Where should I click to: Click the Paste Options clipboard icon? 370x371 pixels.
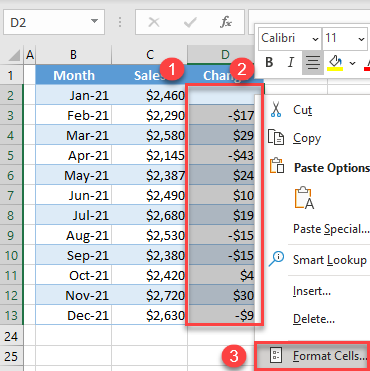[277, 166]
